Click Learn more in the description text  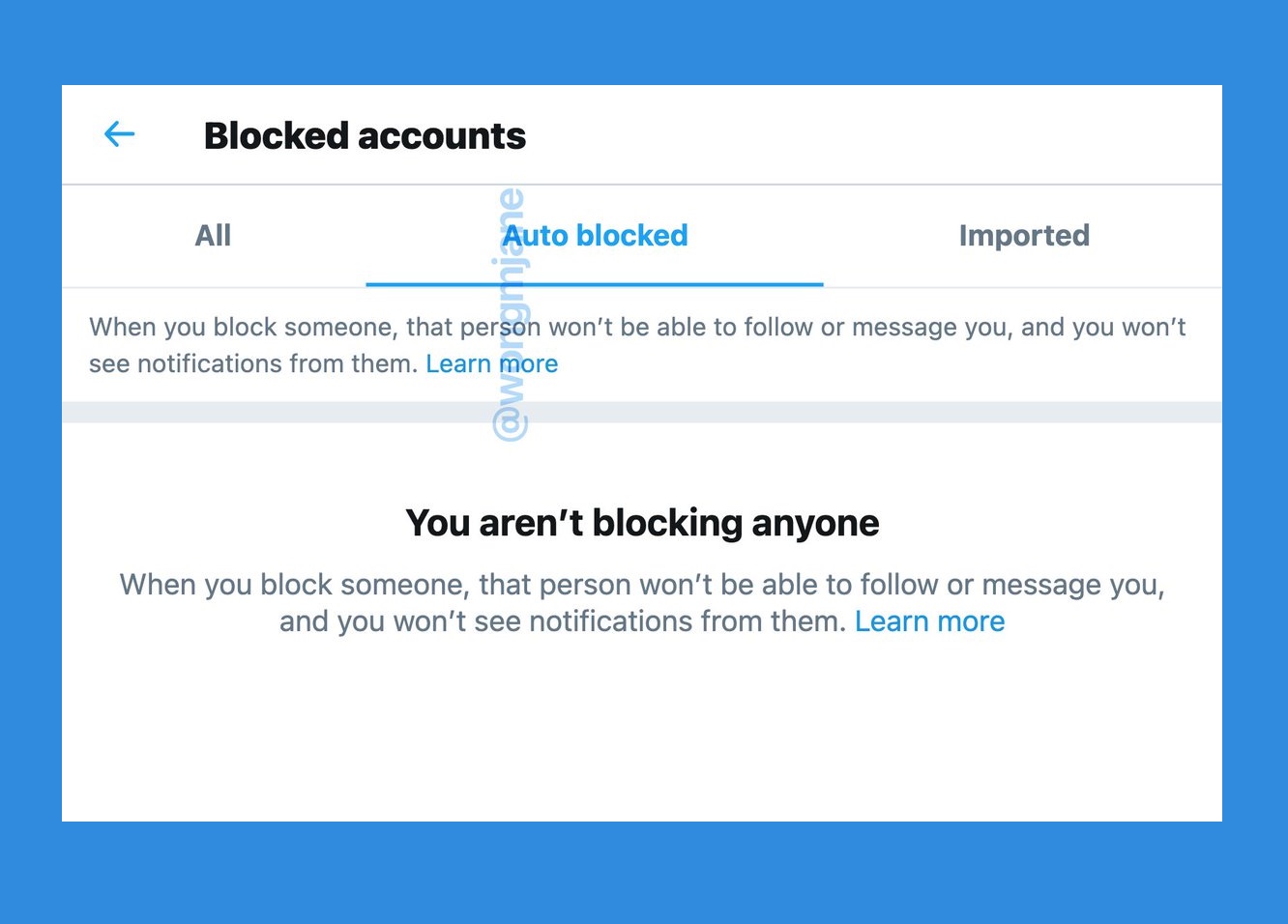click(x=491, y=363)
